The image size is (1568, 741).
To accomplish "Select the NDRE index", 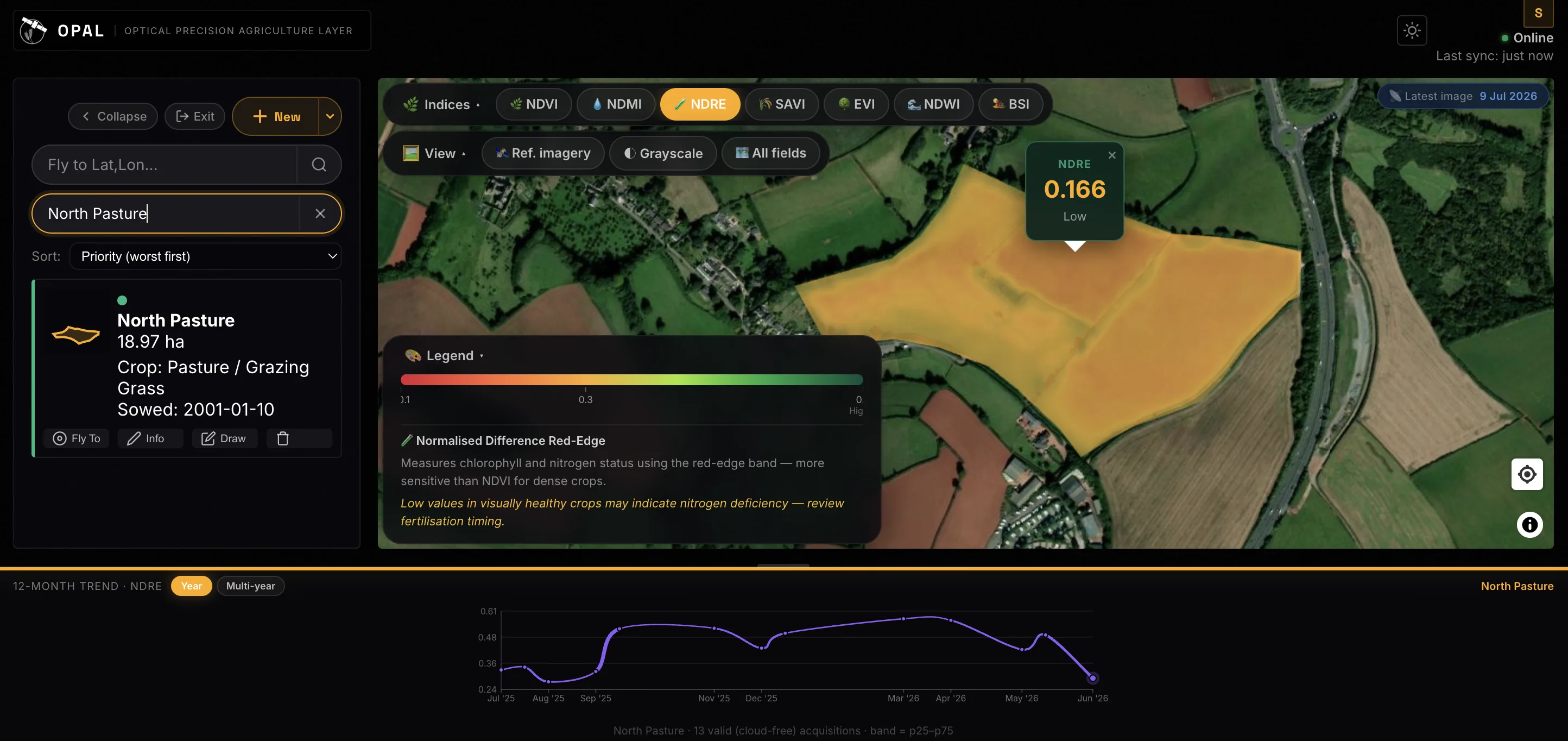I will (700, 104).
